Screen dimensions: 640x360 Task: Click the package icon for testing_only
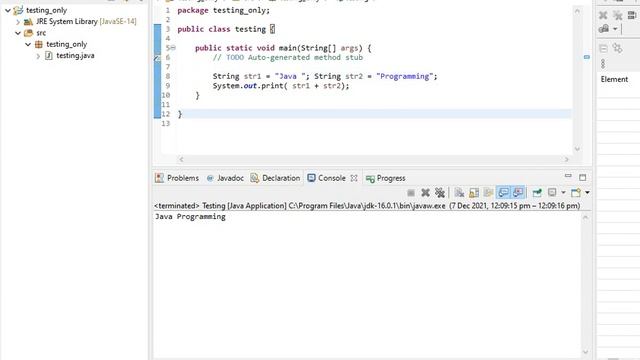[x=38, y=44]
